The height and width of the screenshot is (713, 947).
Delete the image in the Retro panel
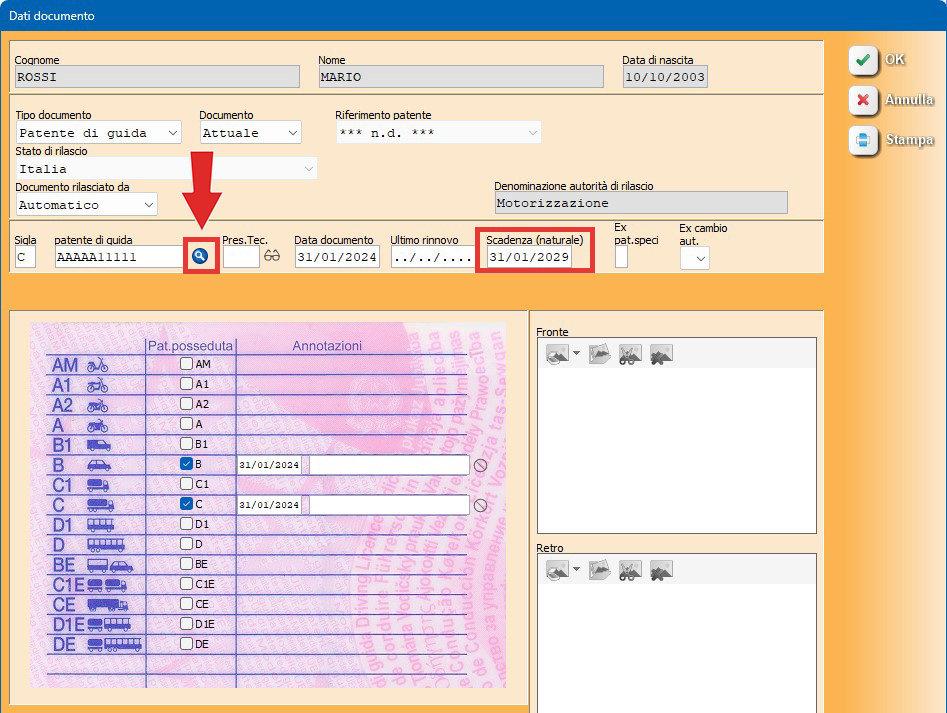661,570
